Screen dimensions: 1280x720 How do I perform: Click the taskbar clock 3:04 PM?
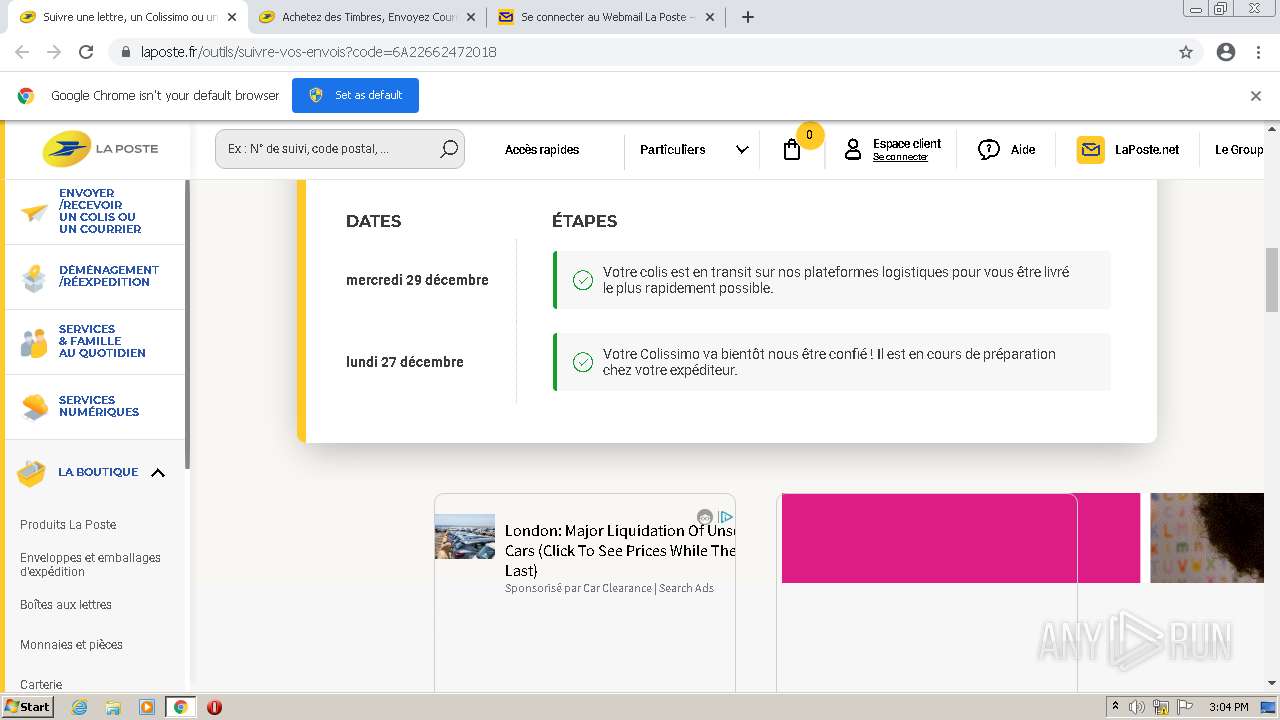[1228, 707]
